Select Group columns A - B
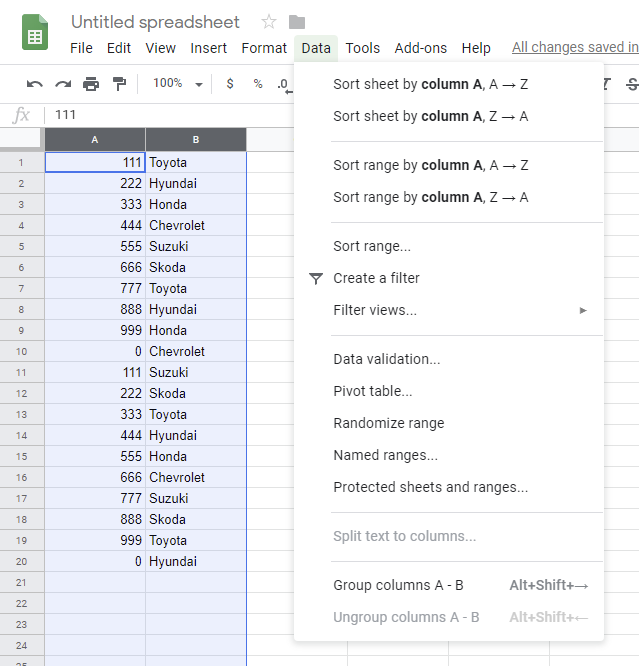Viewport: 639px width, 666px height. click(x=449, y=585)
